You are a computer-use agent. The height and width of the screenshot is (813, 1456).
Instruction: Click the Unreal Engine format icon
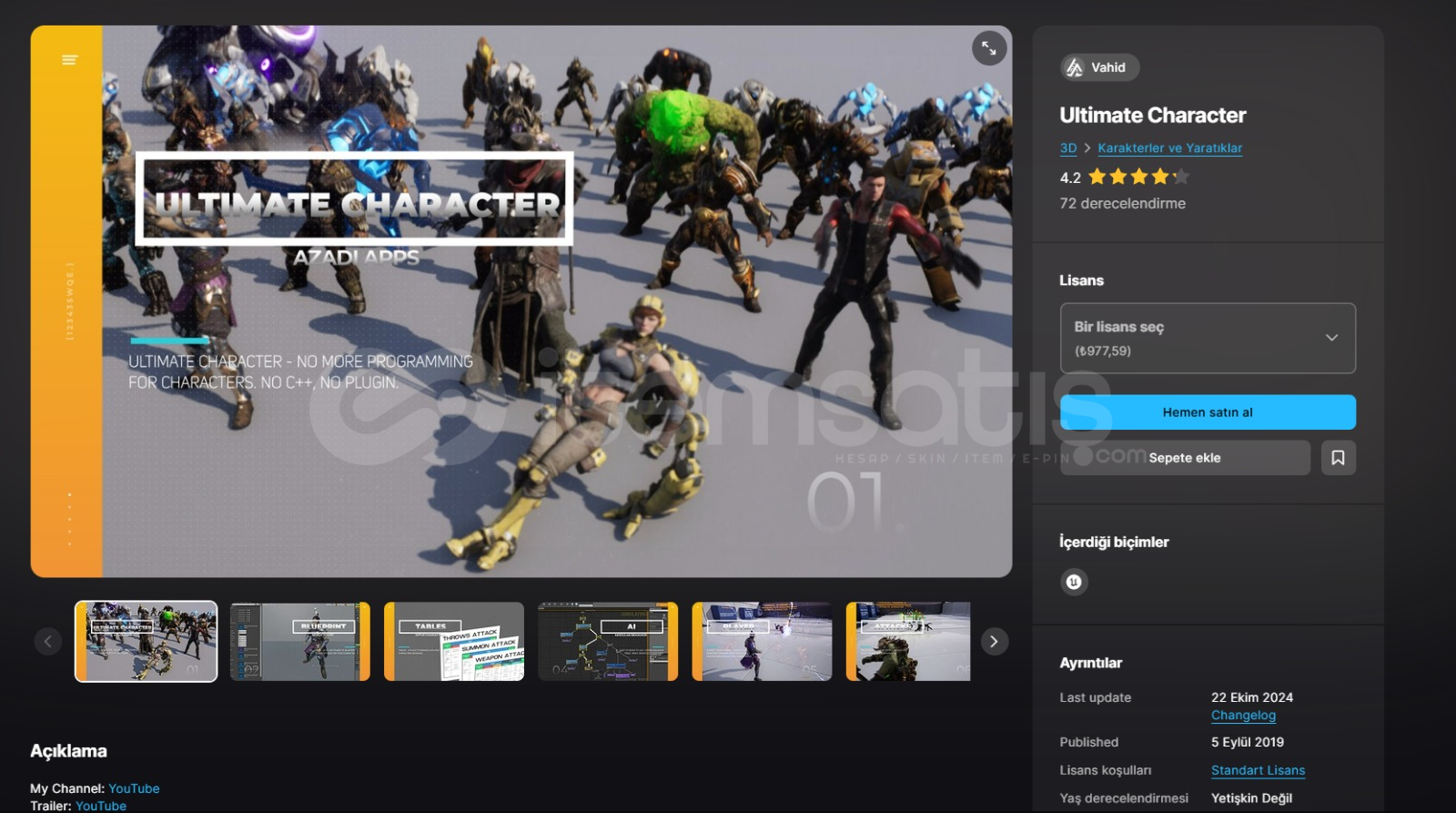tap(1074, 582)
